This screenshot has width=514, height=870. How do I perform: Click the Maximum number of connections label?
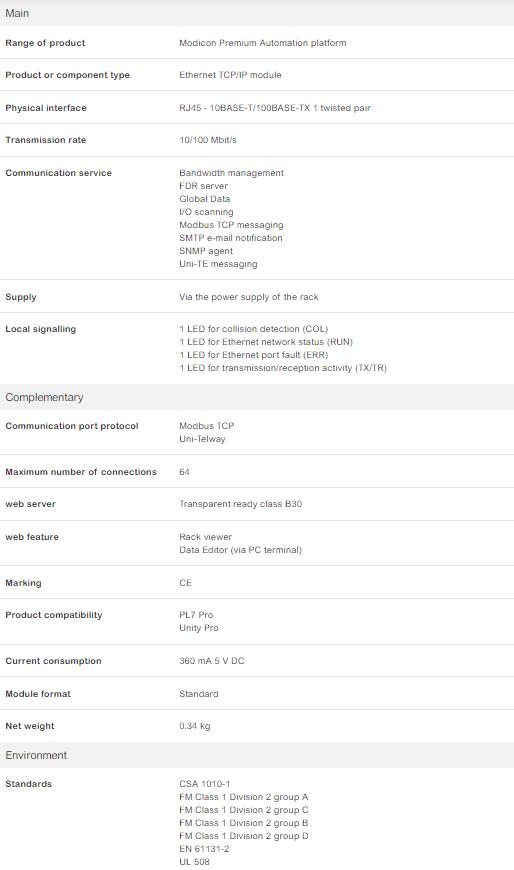[x=81, y=472]
